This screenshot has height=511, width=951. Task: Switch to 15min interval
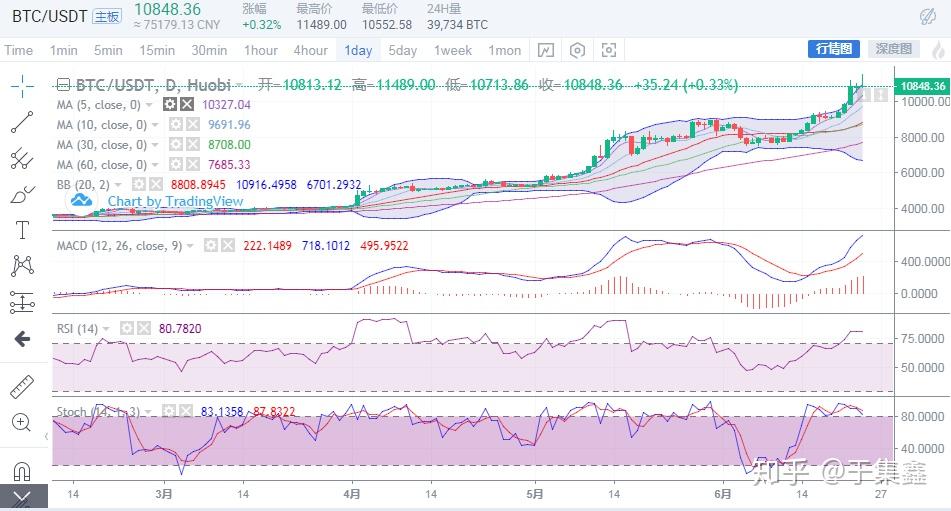tap(157, 50)
